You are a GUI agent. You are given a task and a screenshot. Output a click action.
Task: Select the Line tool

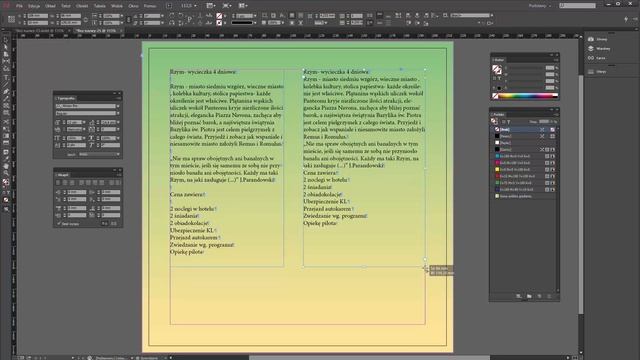coord(6,84)
